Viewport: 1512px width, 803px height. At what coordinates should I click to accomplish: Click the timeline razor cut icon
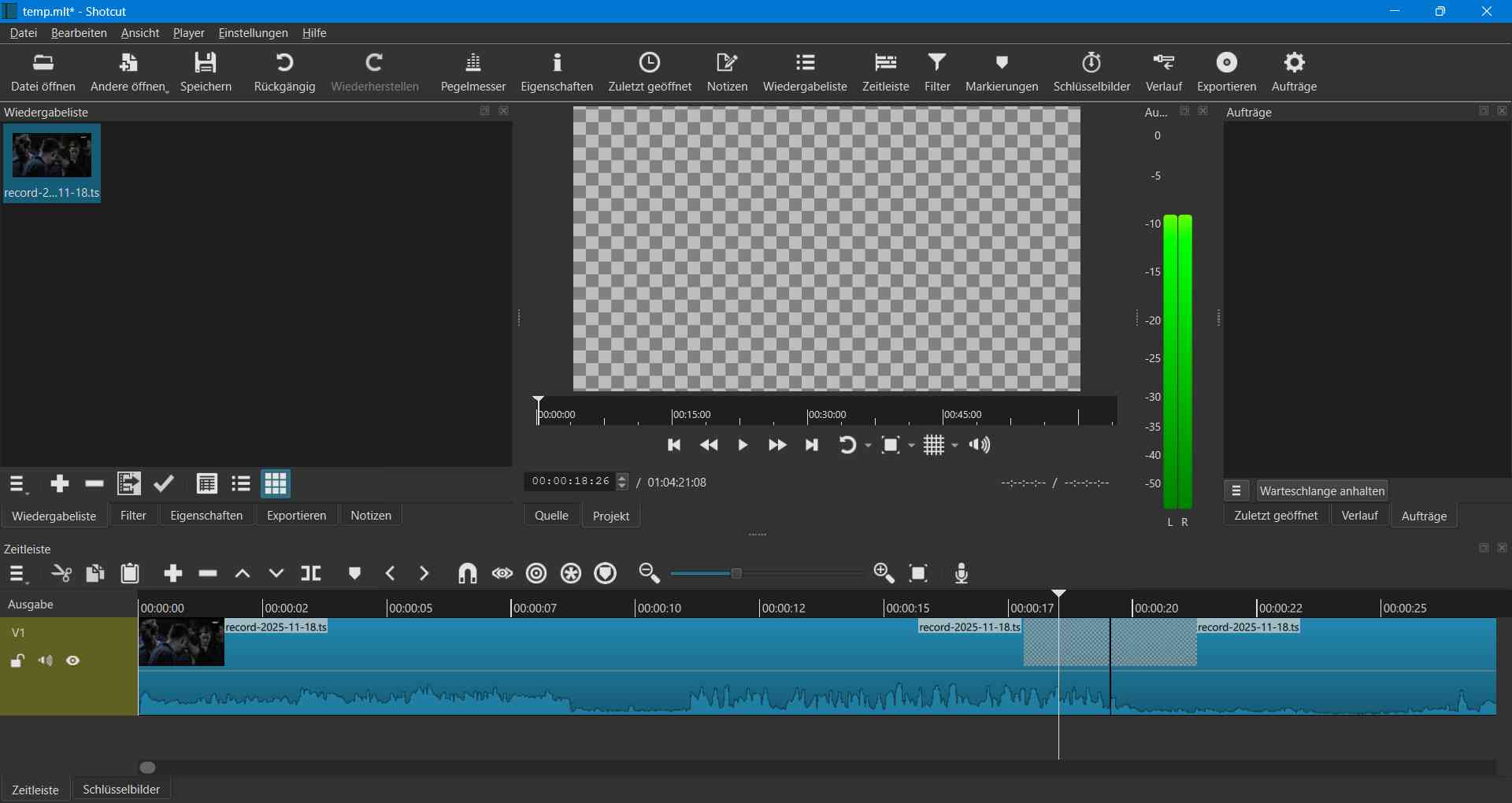(61, 573)
